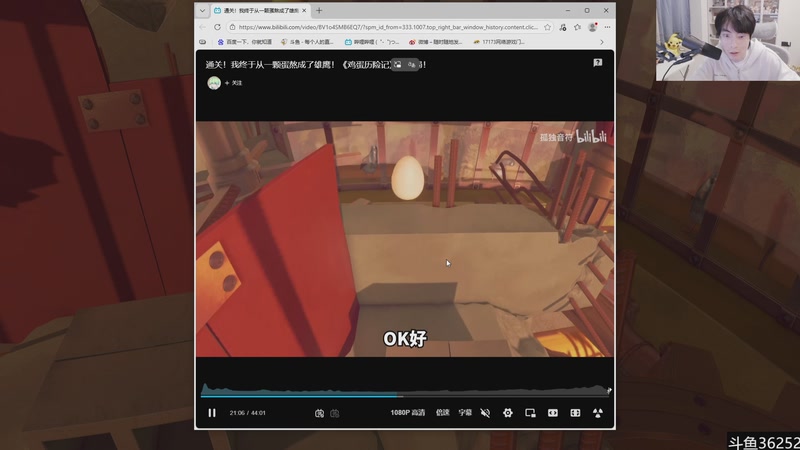Open the 哔哩哔哩 bookmark
This screenshot has width=800, height=450.
(372, 42)
